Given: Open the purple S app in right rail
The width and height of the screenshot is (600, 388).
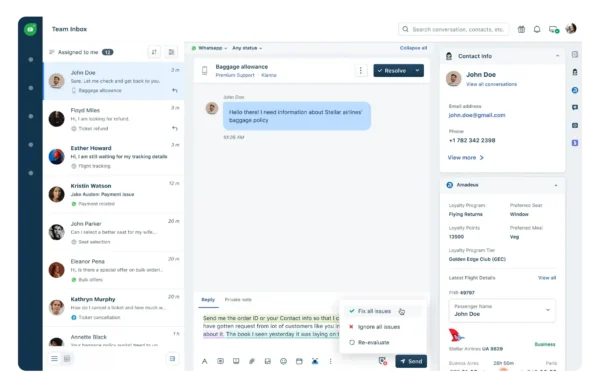Looking at the screenshot, I should [x=575, y=143].
